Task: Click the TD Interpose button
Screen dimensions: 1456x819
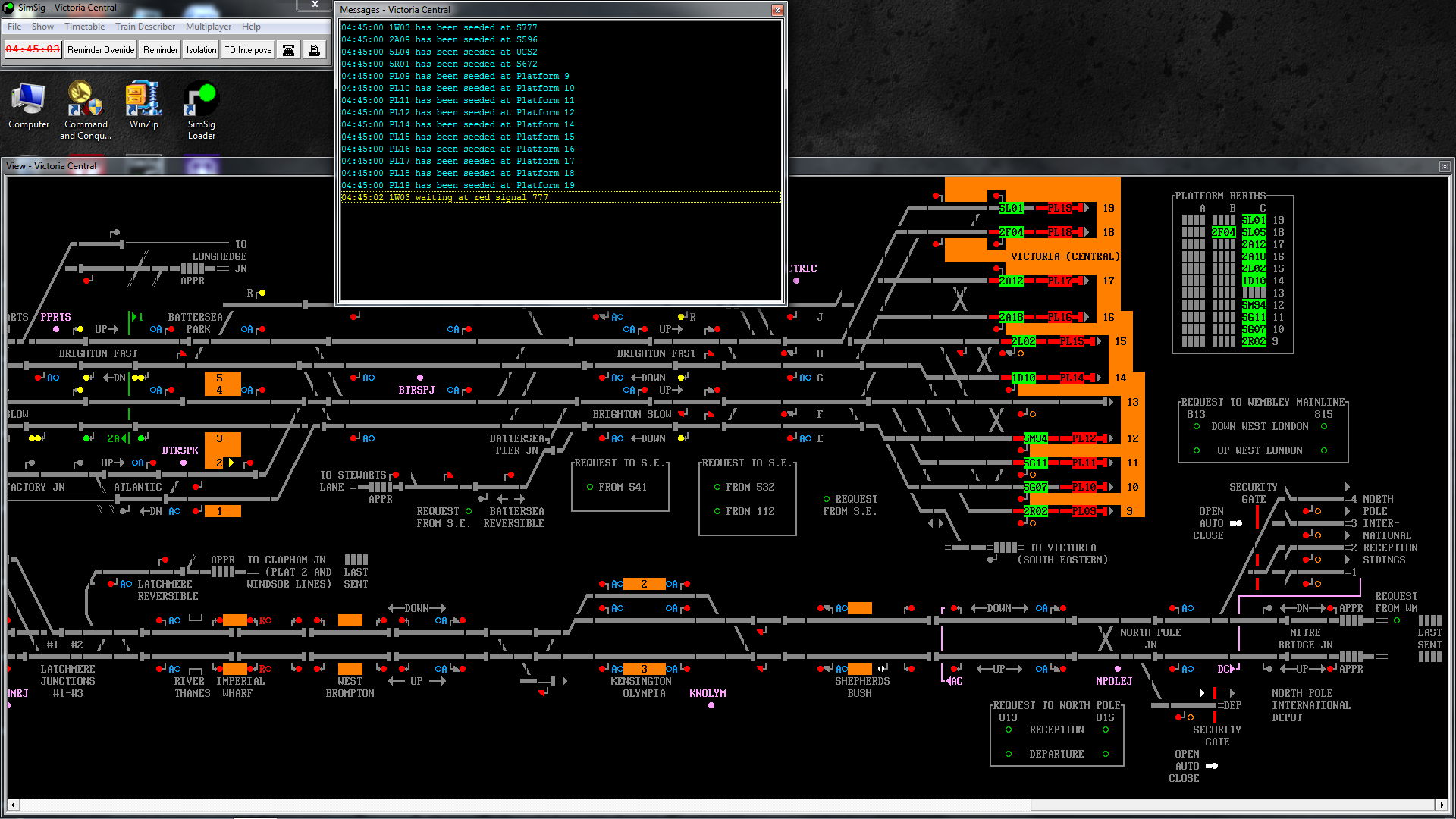Action: click(x=248, y=50)
